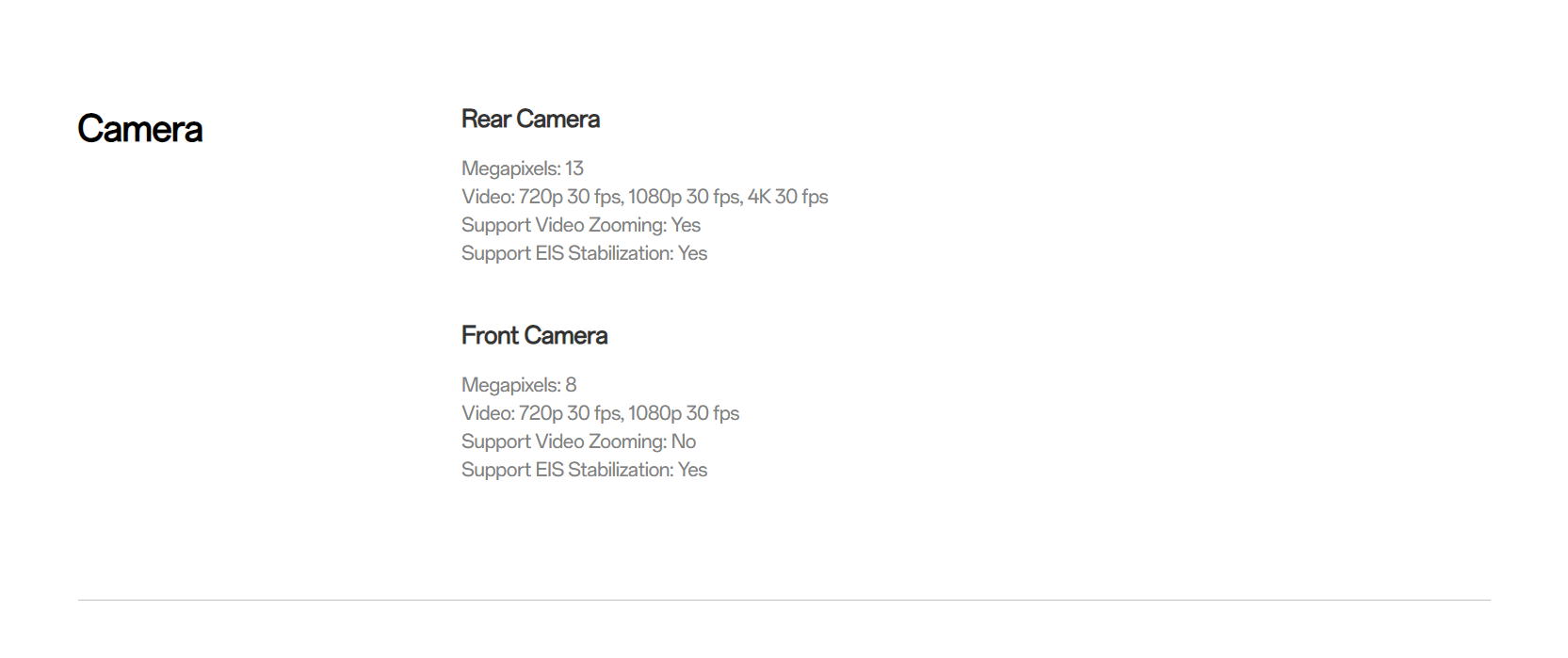Screen dimensions: 1568x658
Task: Click the horizontal divider below the Camera section
Action: [x=784, y=600]
